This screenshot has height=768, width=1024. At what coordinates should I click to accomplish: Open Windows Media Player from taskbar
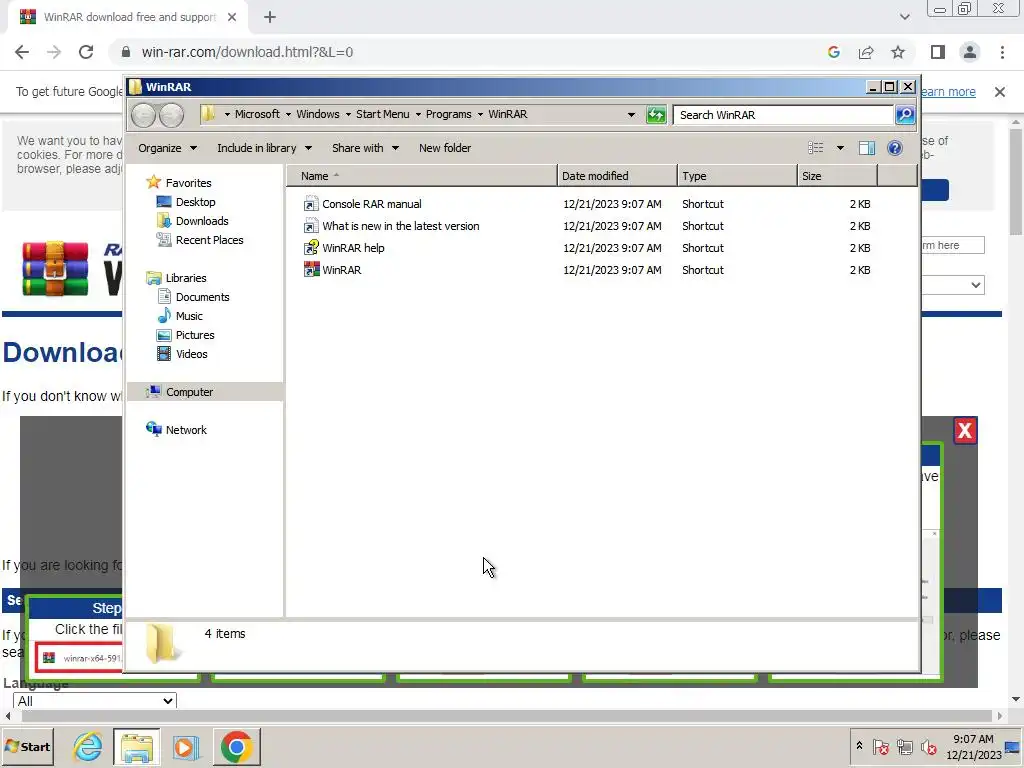tap(185, 746)
